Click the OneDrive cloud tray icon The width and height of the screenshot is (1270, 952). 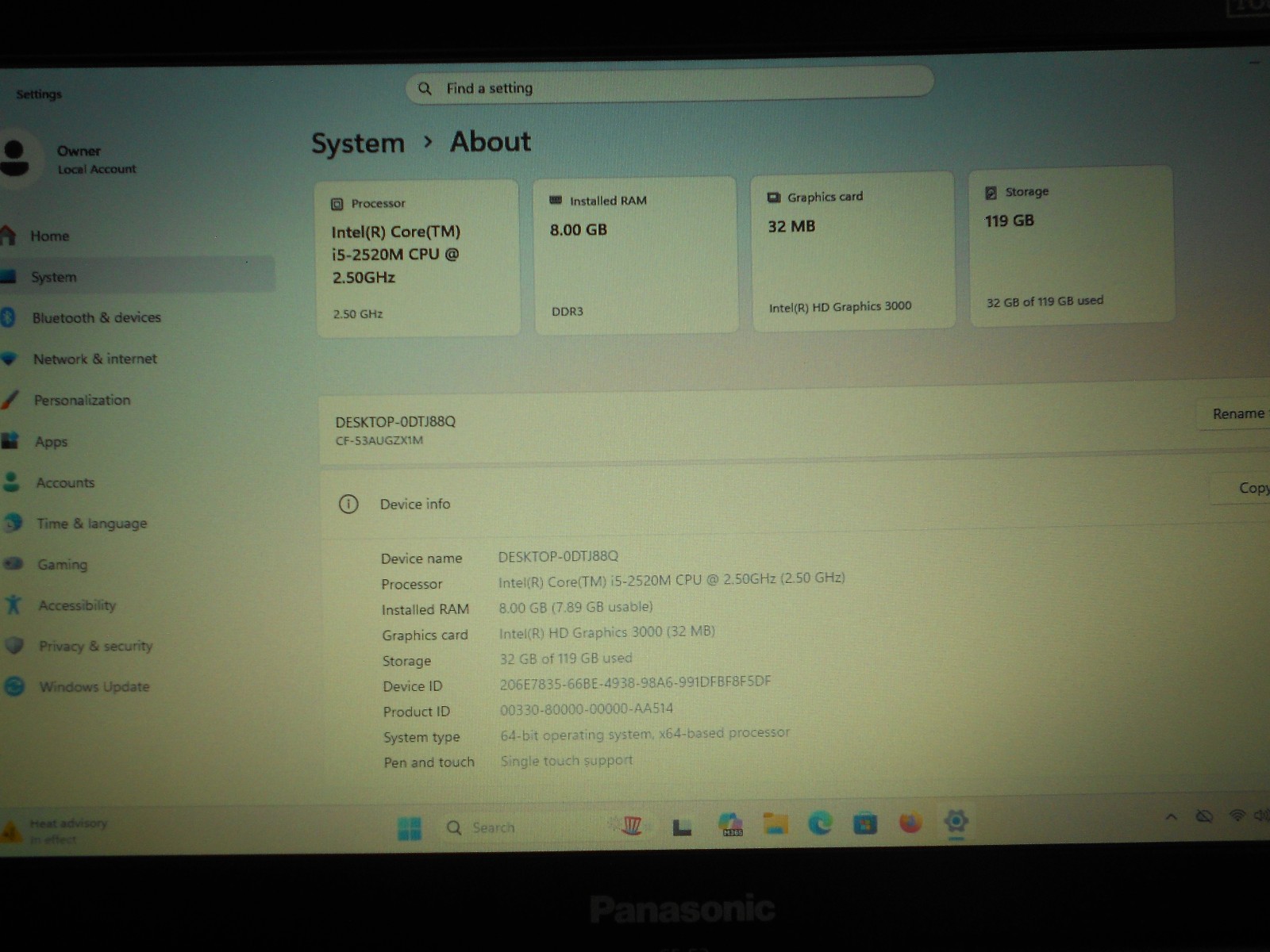point(1204,816)
